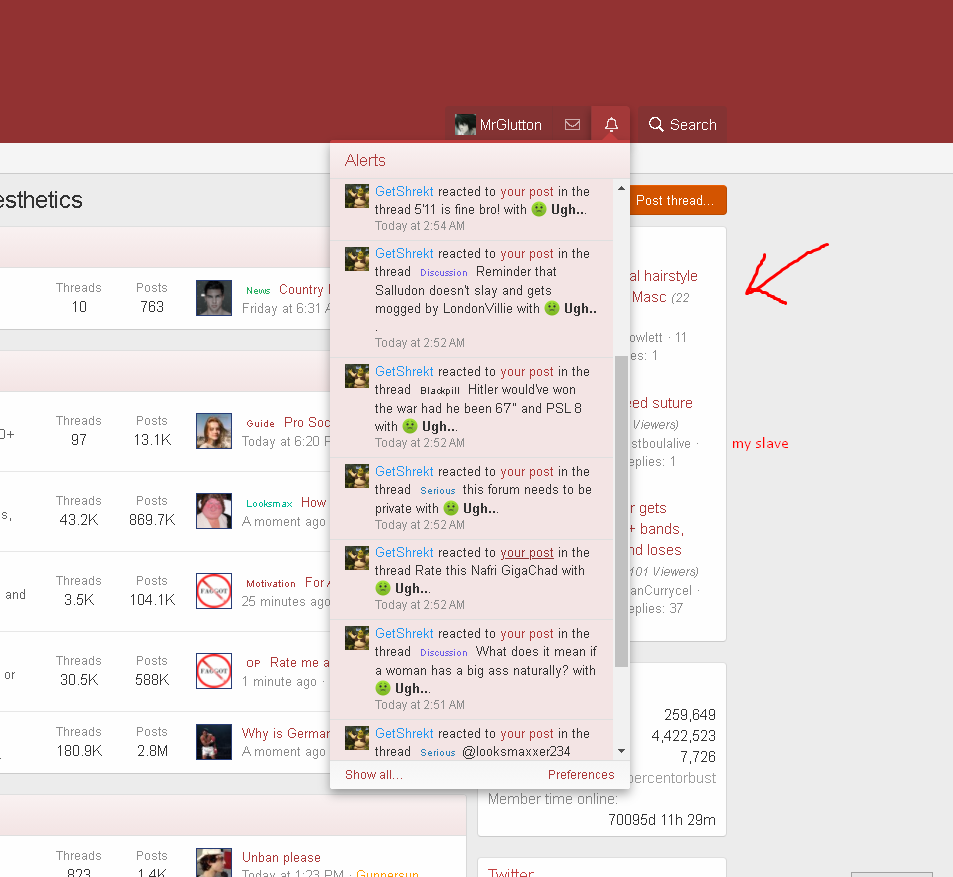Click the crossed-out circle avatar in Motivation row

214,591
